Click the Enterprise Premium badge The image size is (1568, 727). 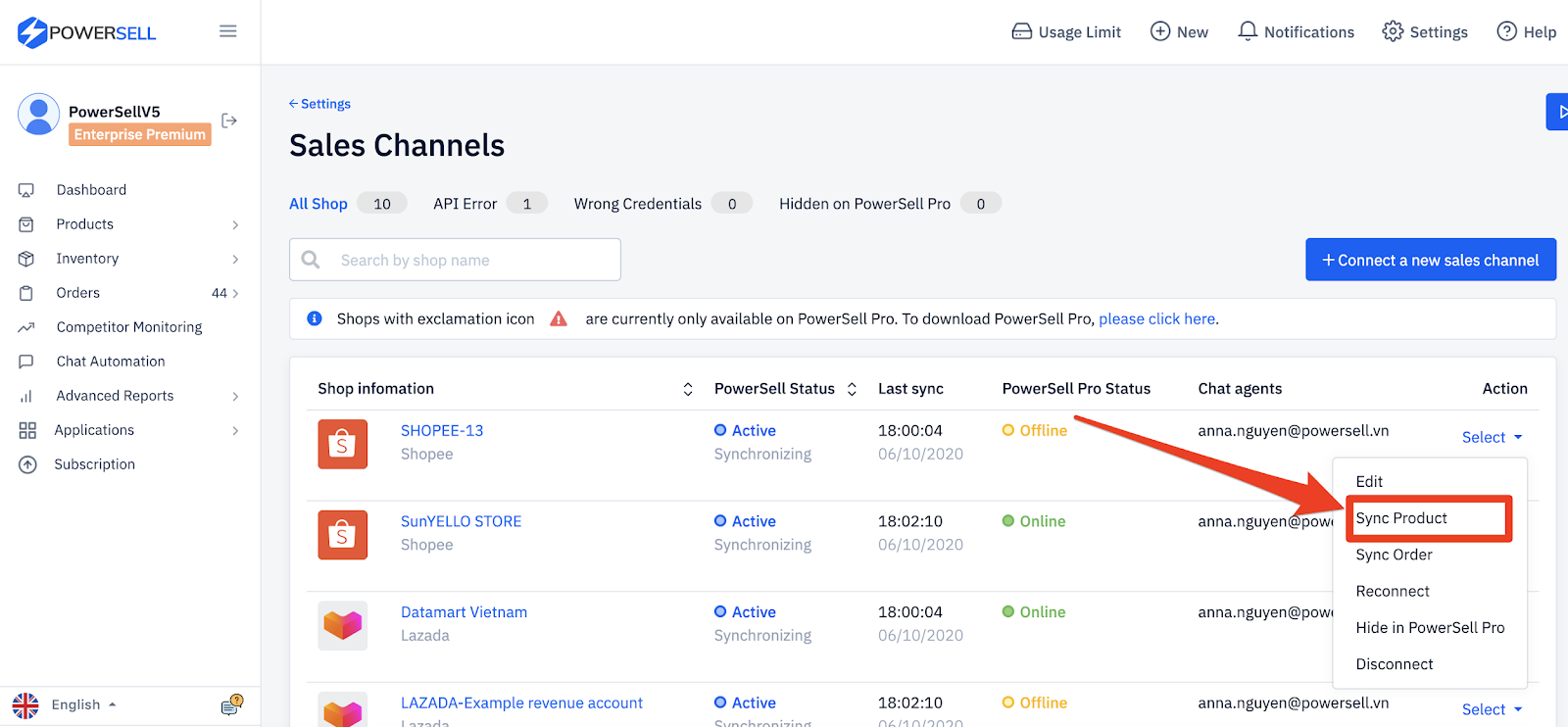[x=140, y=134]
